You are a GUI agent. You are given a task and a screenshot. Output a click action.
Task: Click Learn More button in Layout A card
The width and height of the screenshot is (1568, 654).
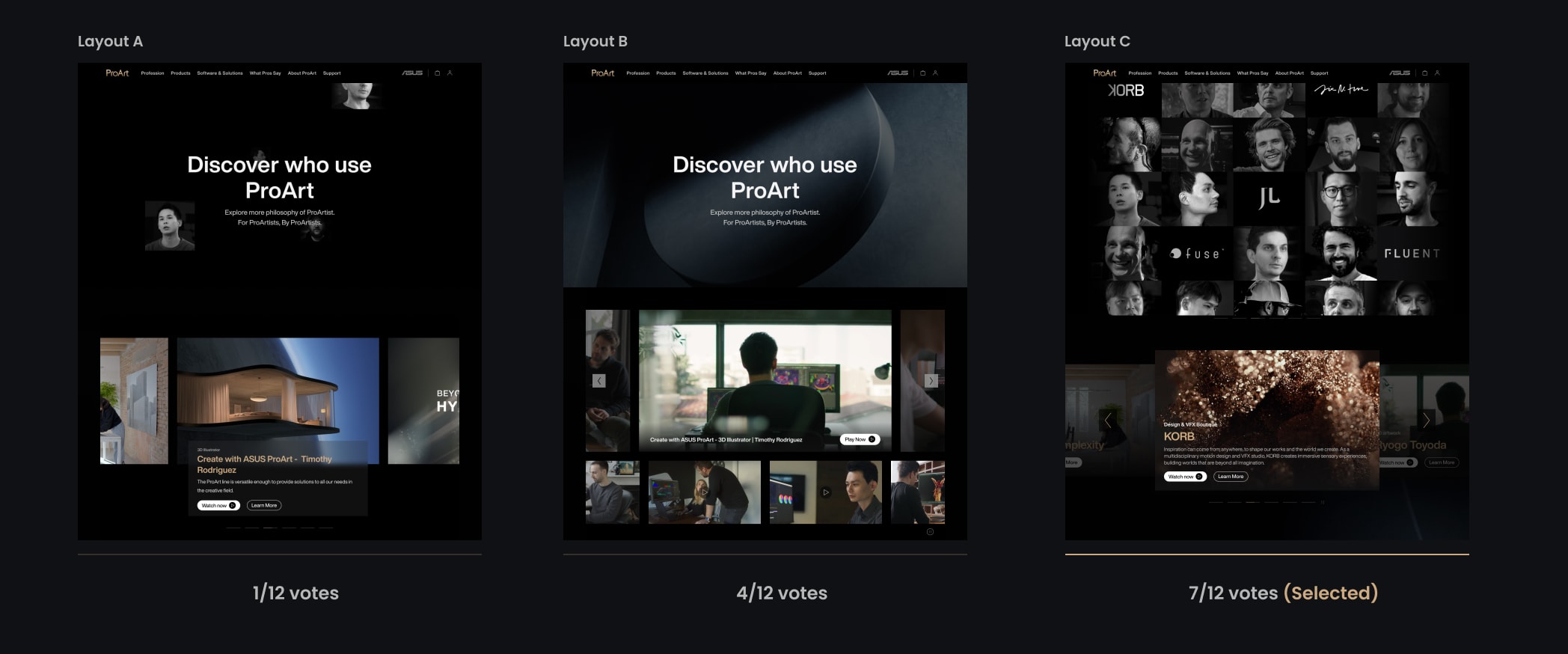pyautogui.click(x=264, y=506)
